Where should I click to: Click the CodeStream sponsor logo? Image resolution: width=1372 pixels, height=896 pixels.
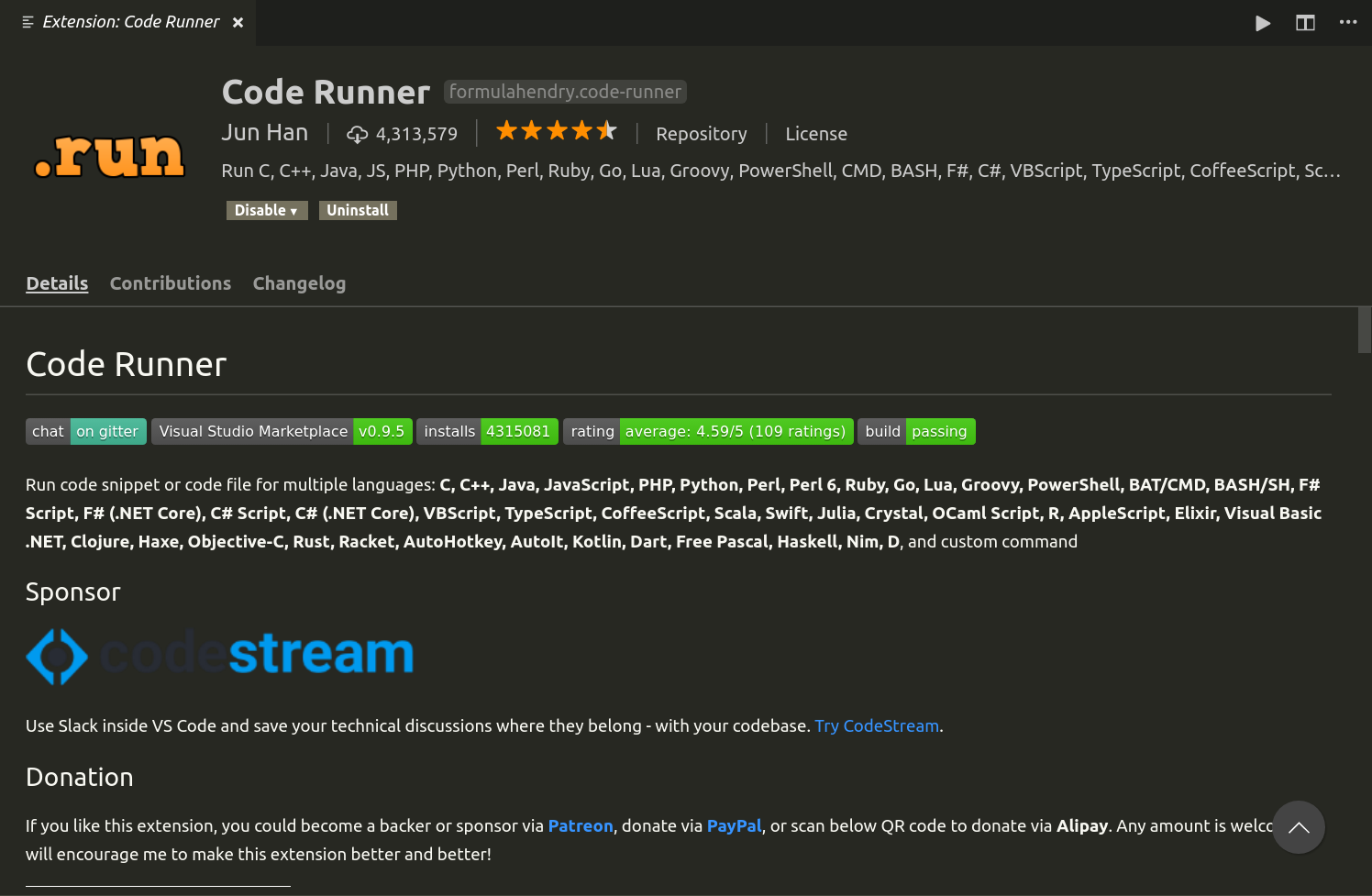[220, 655]
